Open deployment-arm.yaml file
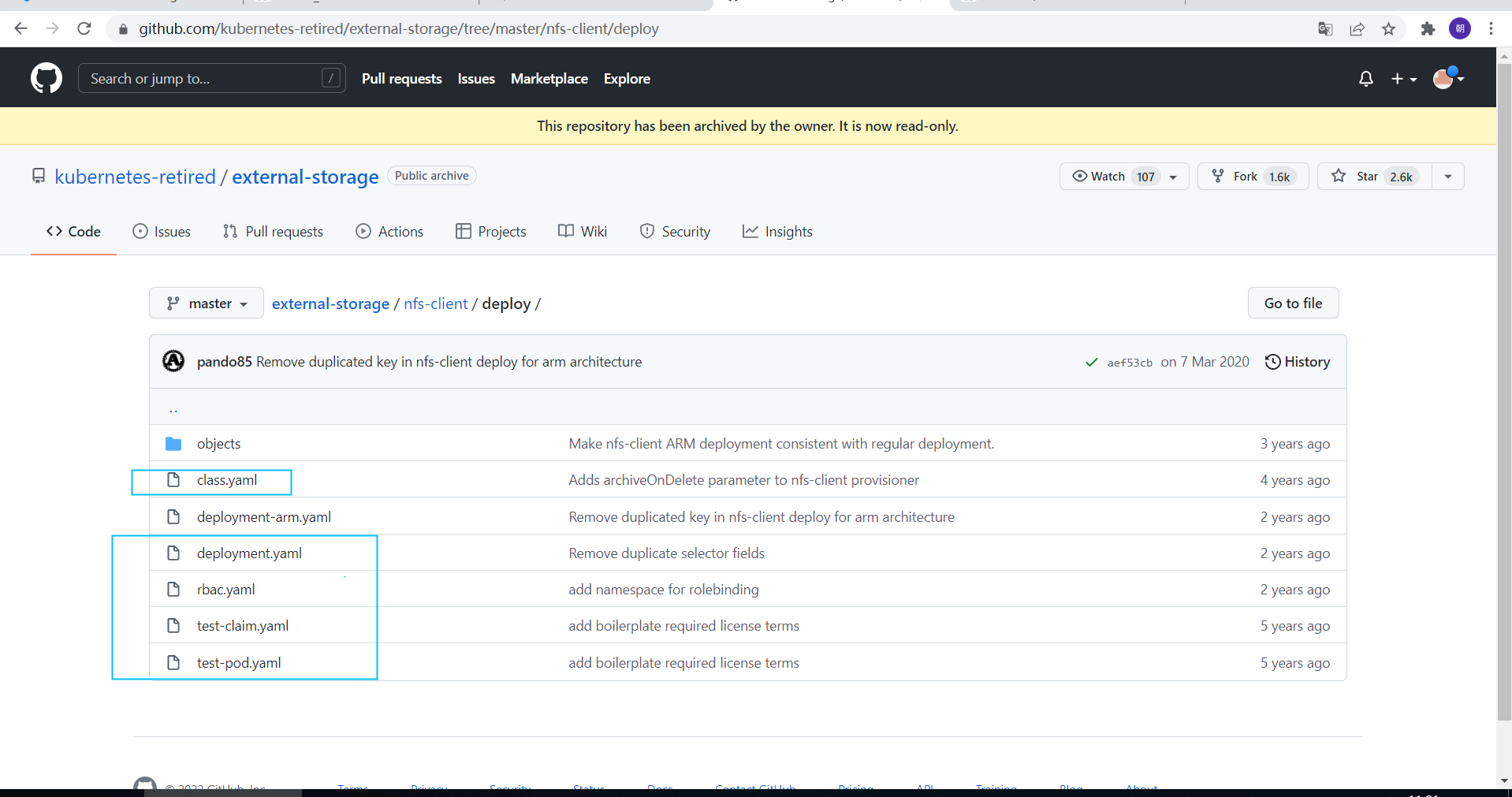The image size is (1512, 797). pos(264,517)
